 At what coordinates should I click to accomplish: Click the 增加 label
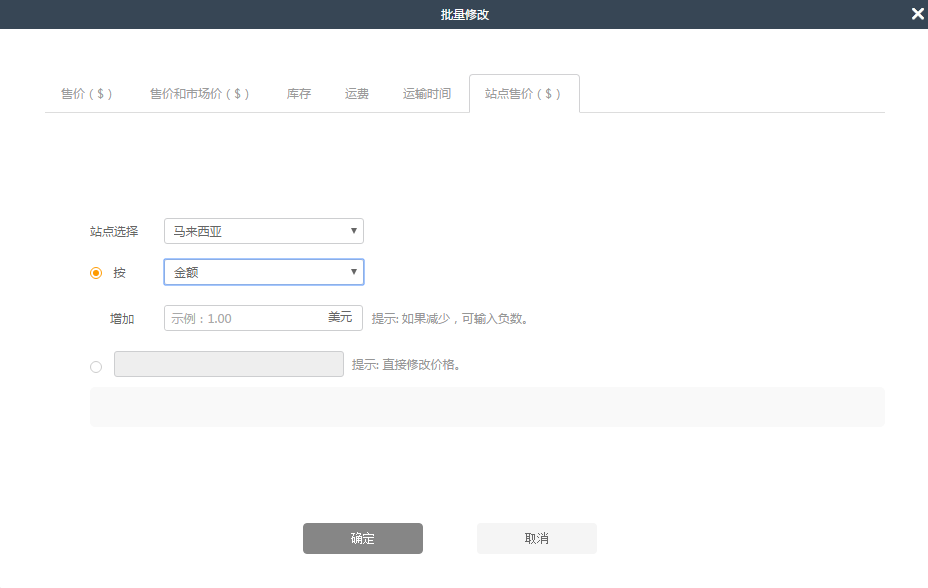pos(120,318)
